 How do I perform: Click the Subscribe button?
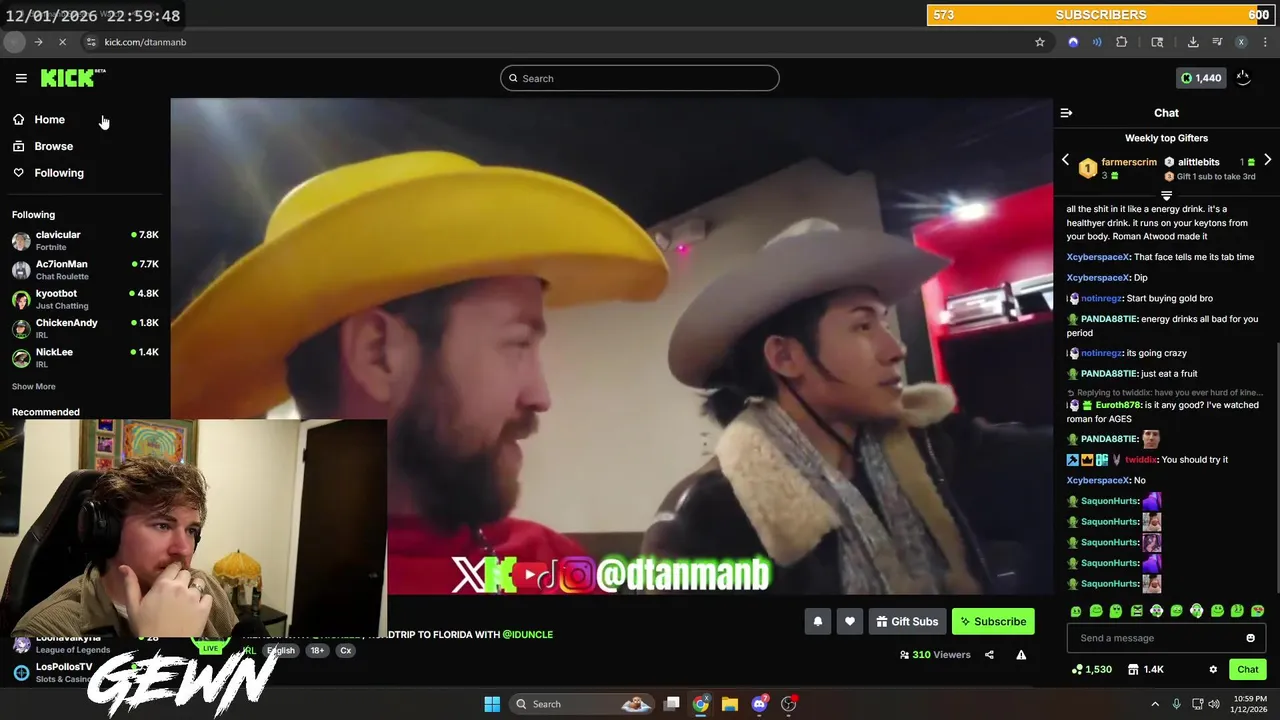[x=993, y=621]
